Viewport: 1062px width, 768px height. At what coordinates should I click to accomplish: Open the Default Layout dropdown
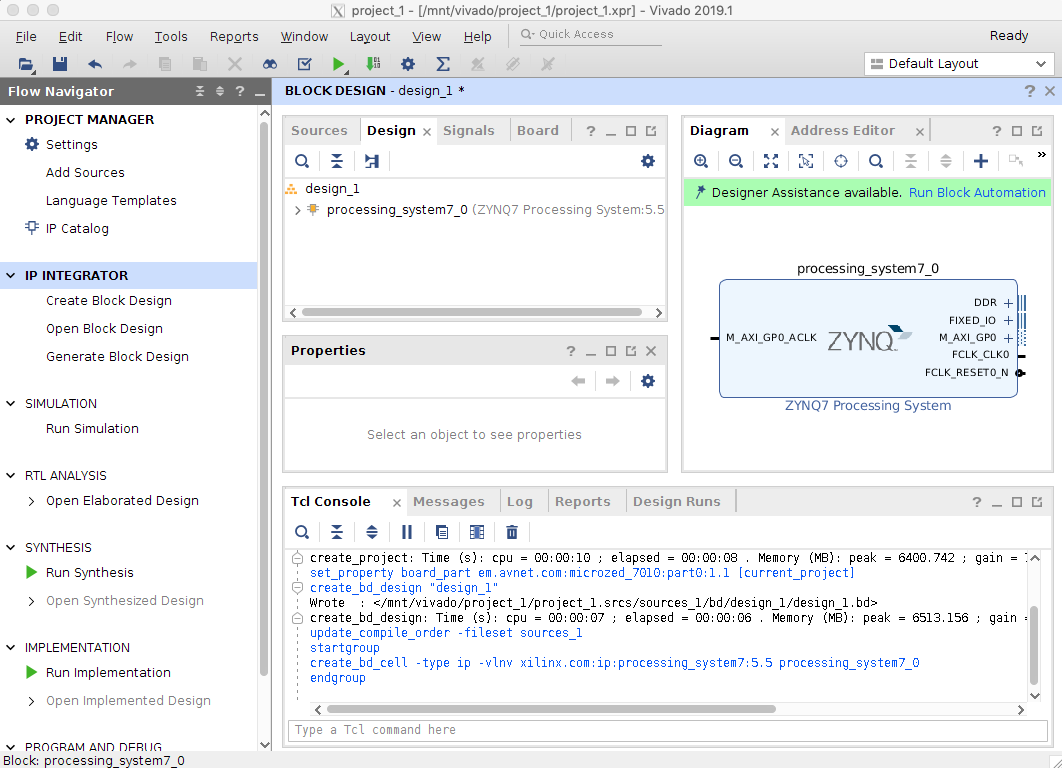coord(958,64)
